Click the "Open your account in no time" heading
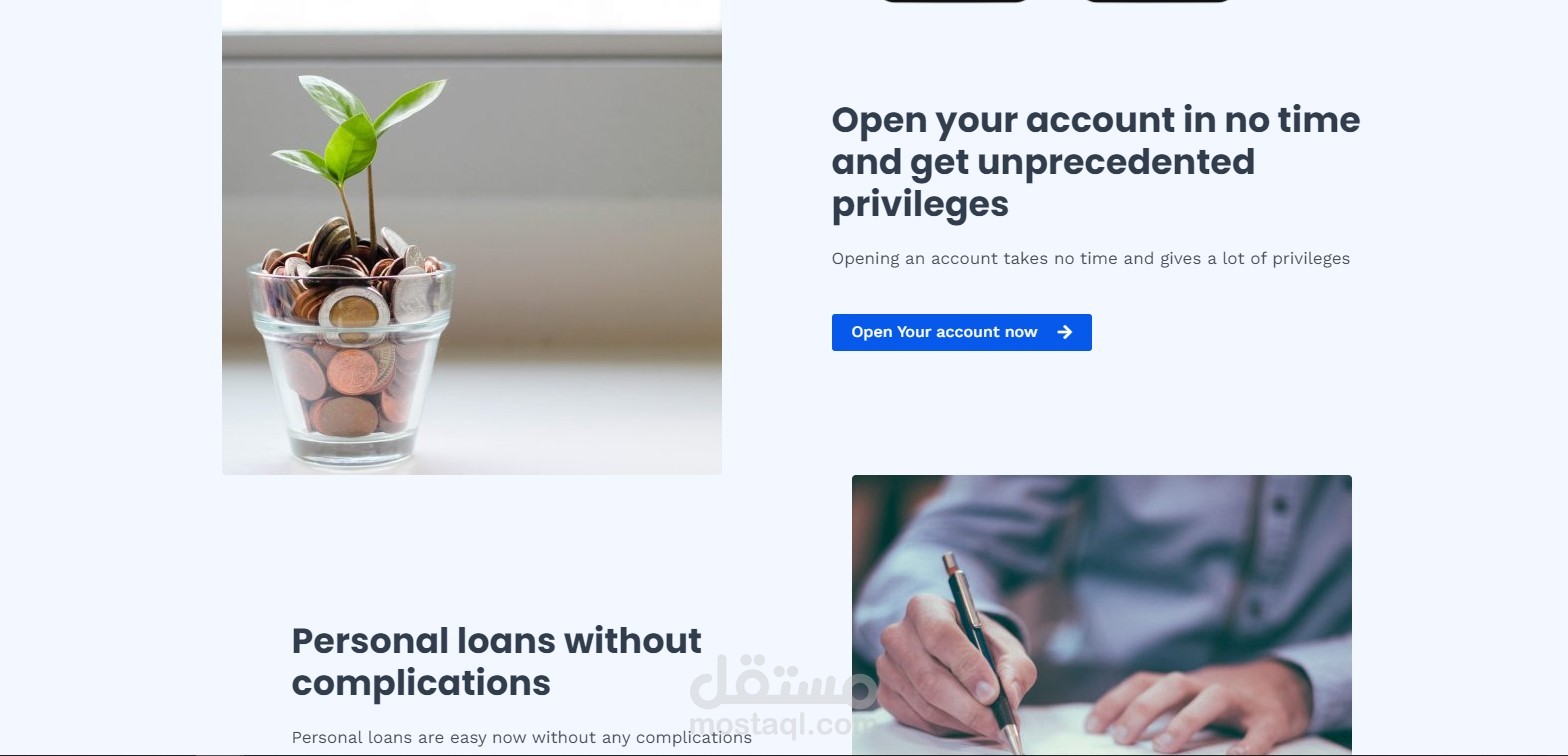 tap(1096, 120)
